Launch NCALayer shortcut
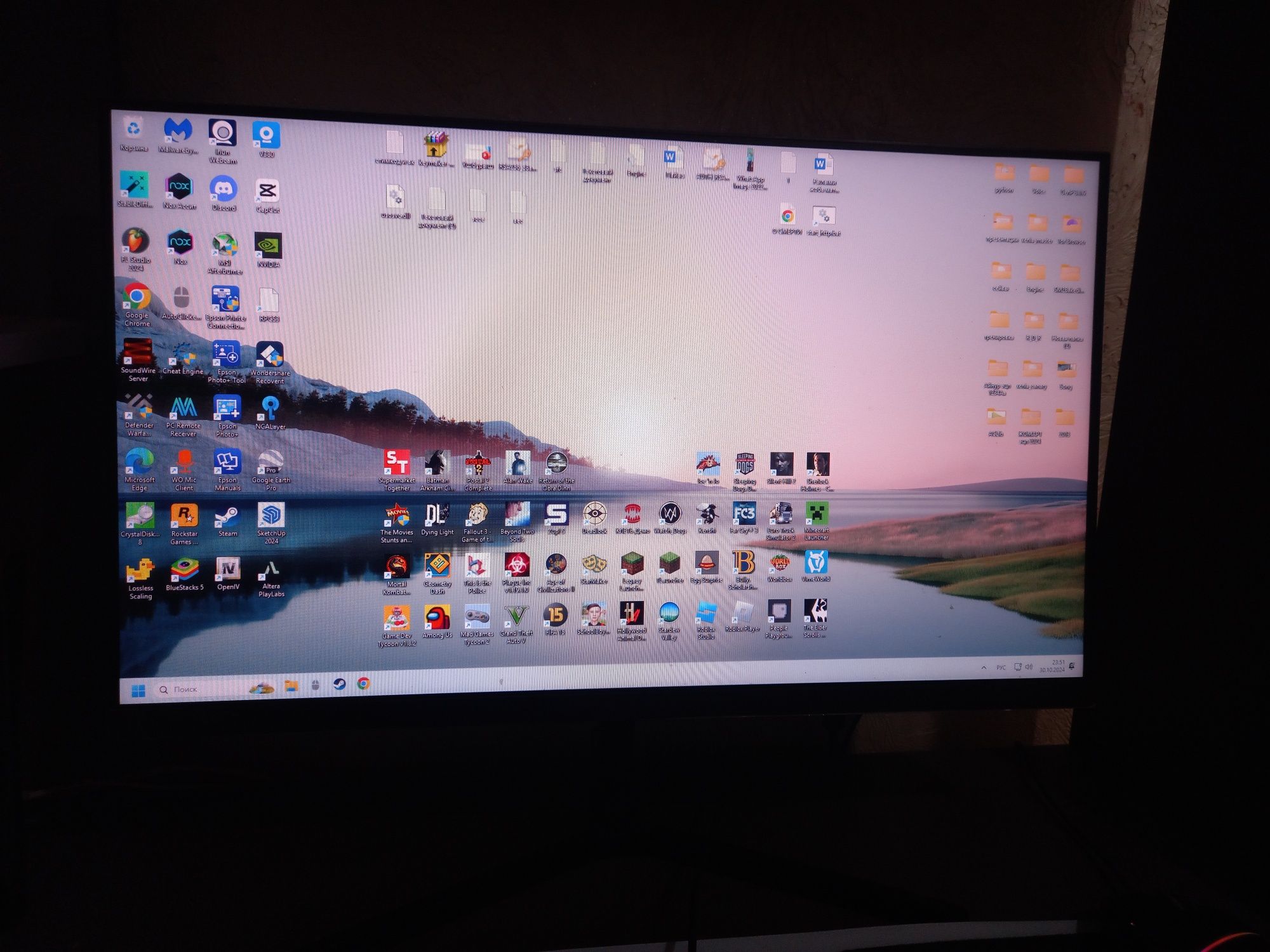1270x952 pixels. (270, 413)
